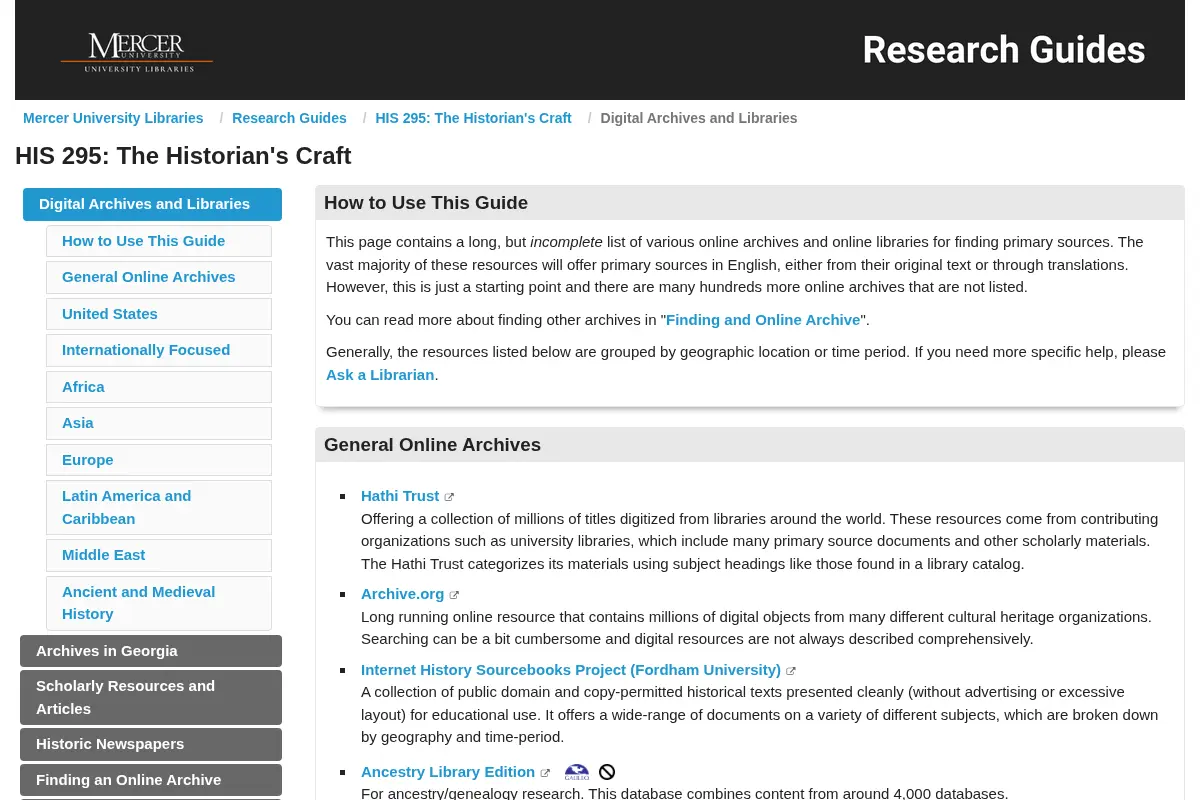1200x800 pixels.
Task: Click the Mercer University Libraries logo
Action: click(x=136, y=52)
